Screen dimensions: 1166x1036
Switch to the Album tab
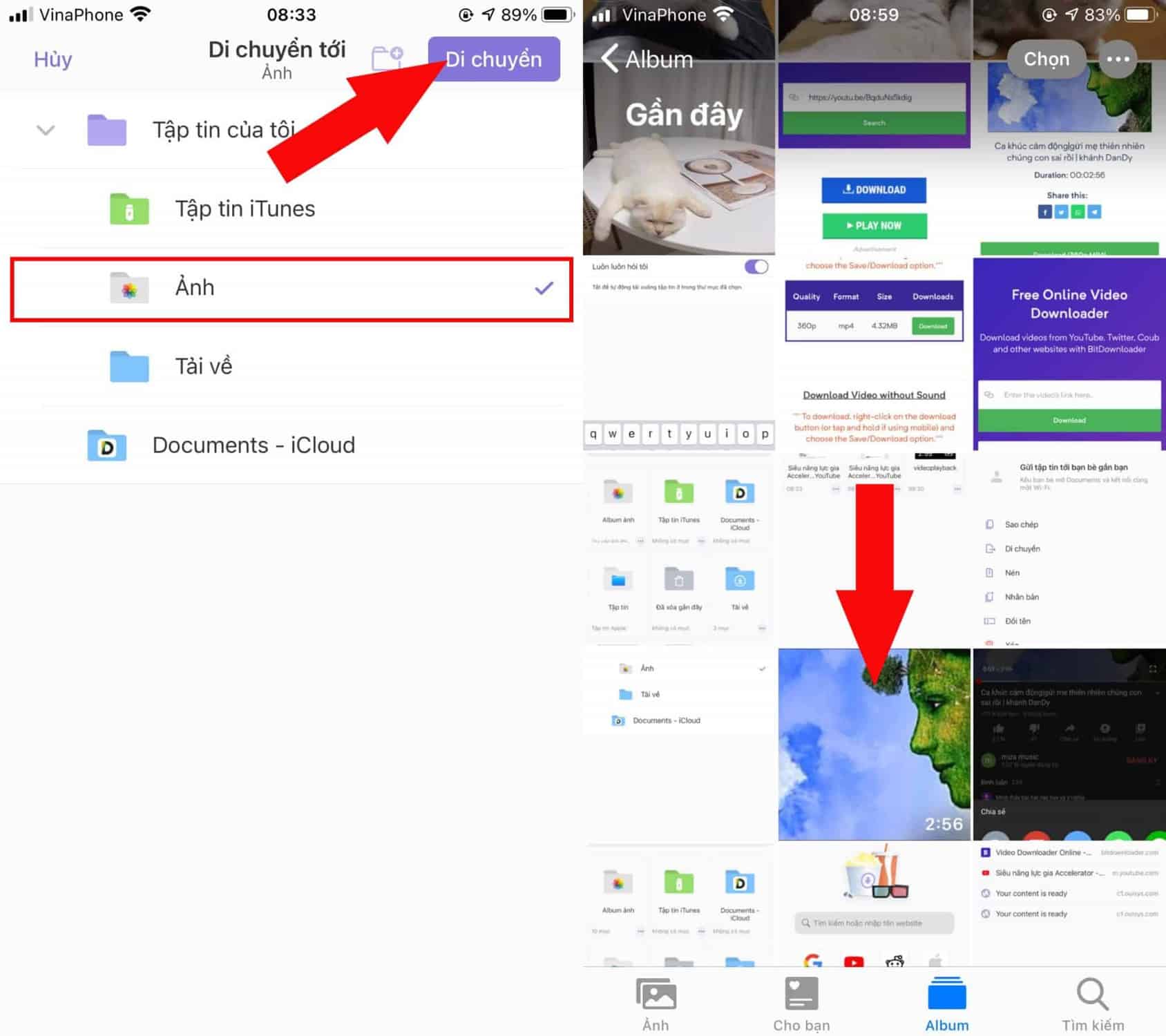946,1005
